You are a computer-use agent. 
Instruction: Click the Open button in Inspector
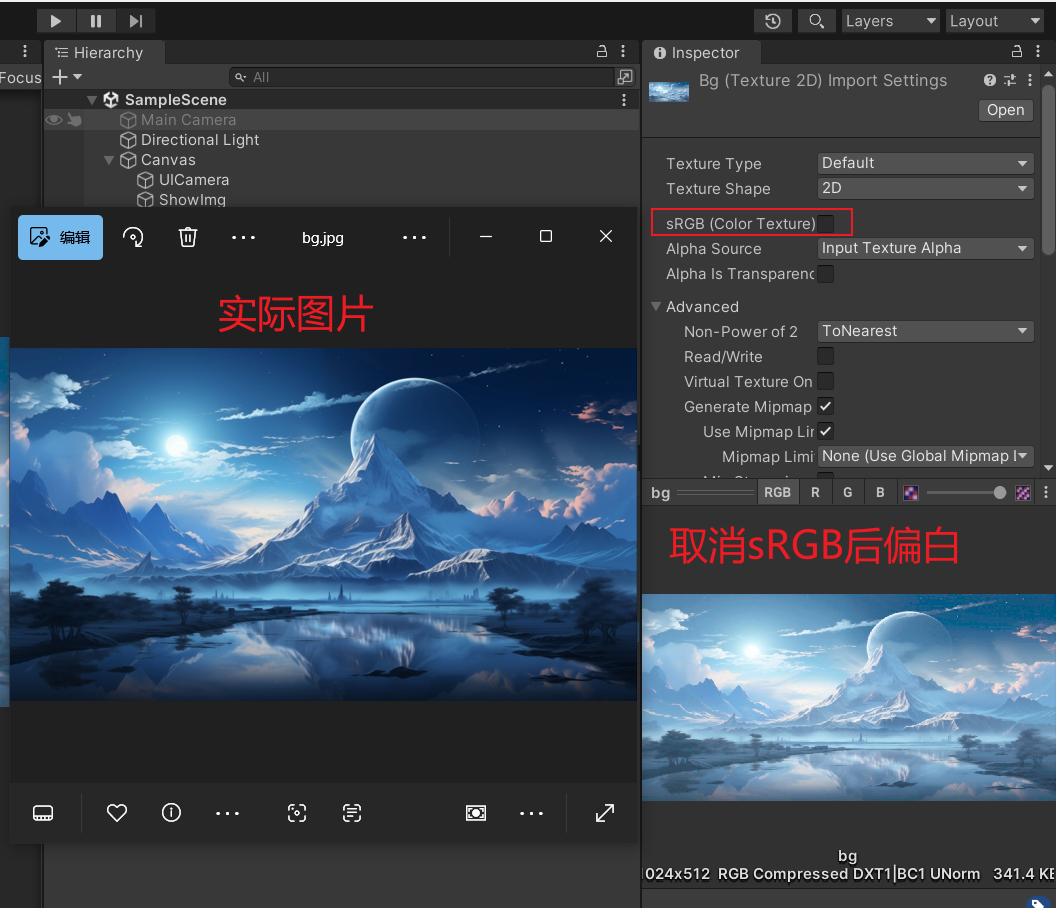[x=1005, y=110]
